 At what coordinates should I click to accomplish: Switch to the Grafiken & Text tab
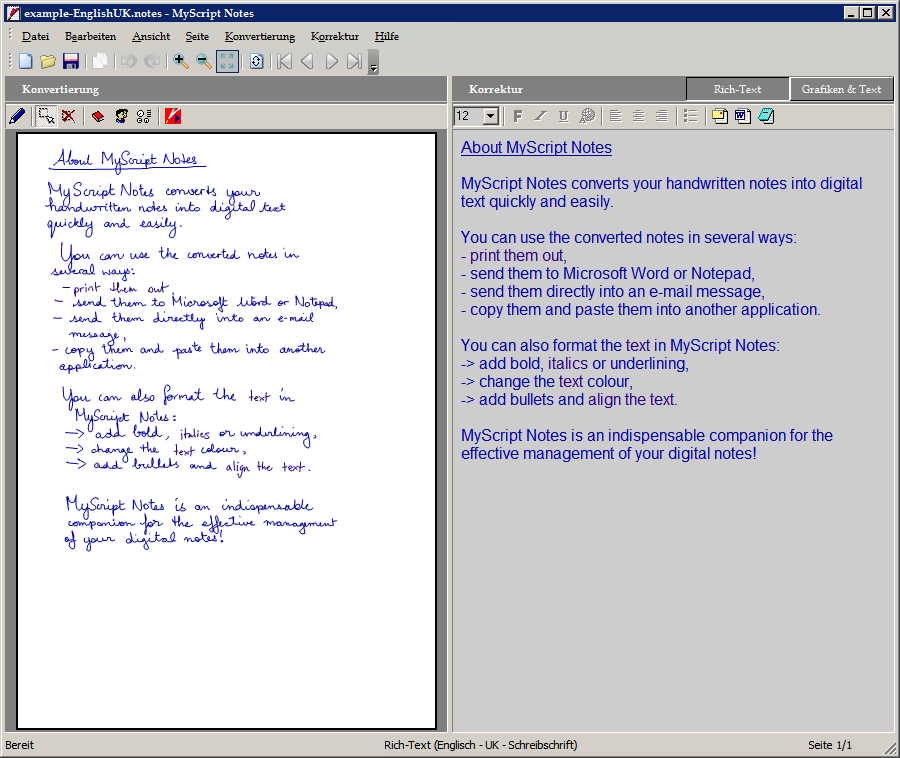[x=841, y=90]
